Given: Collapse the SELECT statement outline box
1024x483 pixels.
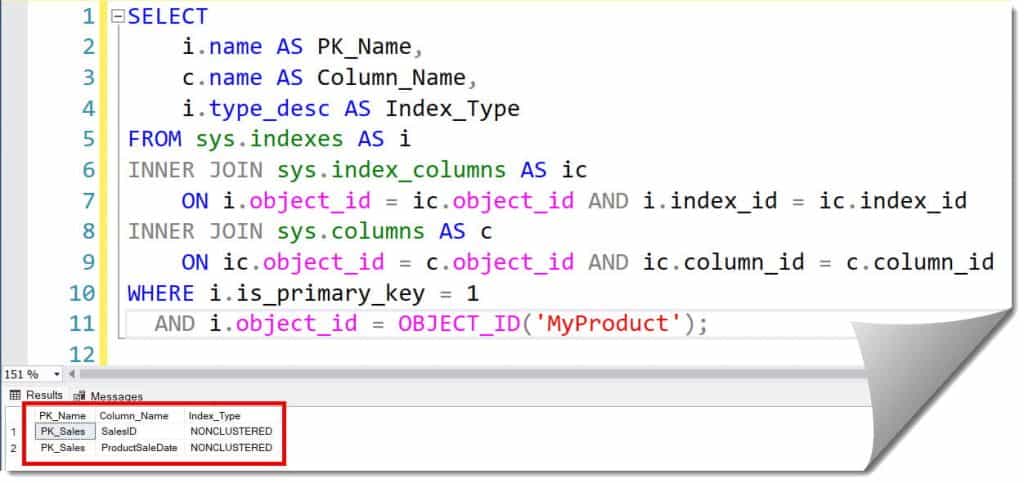Looking at the screenshot, I should (x=118, y=17).
